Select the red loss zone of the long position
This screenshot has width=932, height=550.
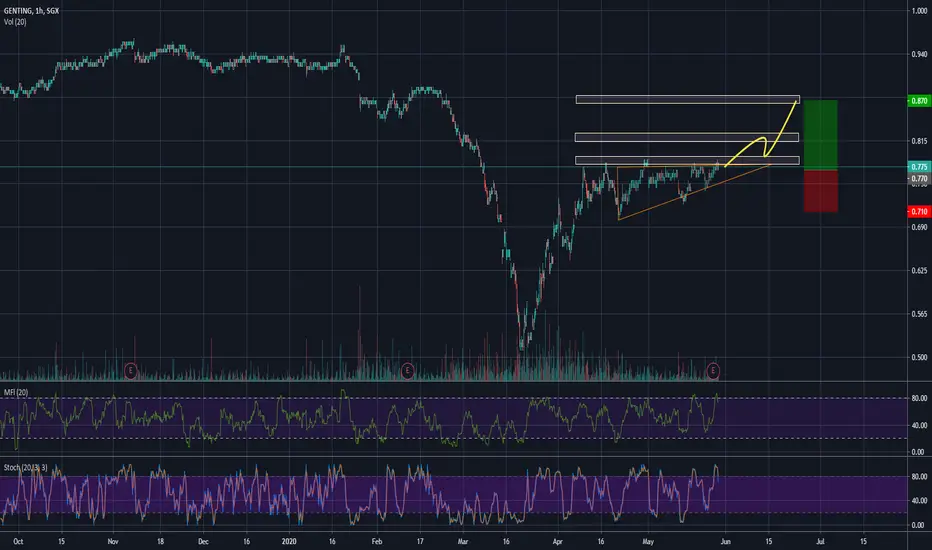pos(821,191)
